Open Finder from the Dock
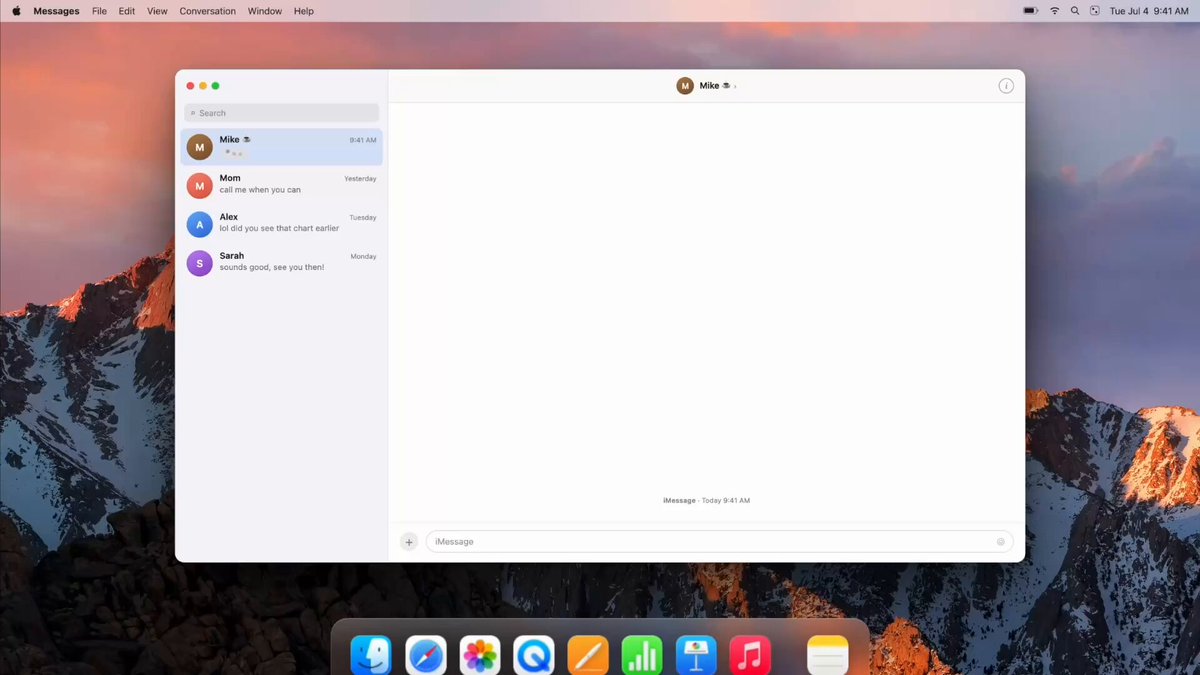Viewport: 1200px width, 675px height. coord(371,656)
